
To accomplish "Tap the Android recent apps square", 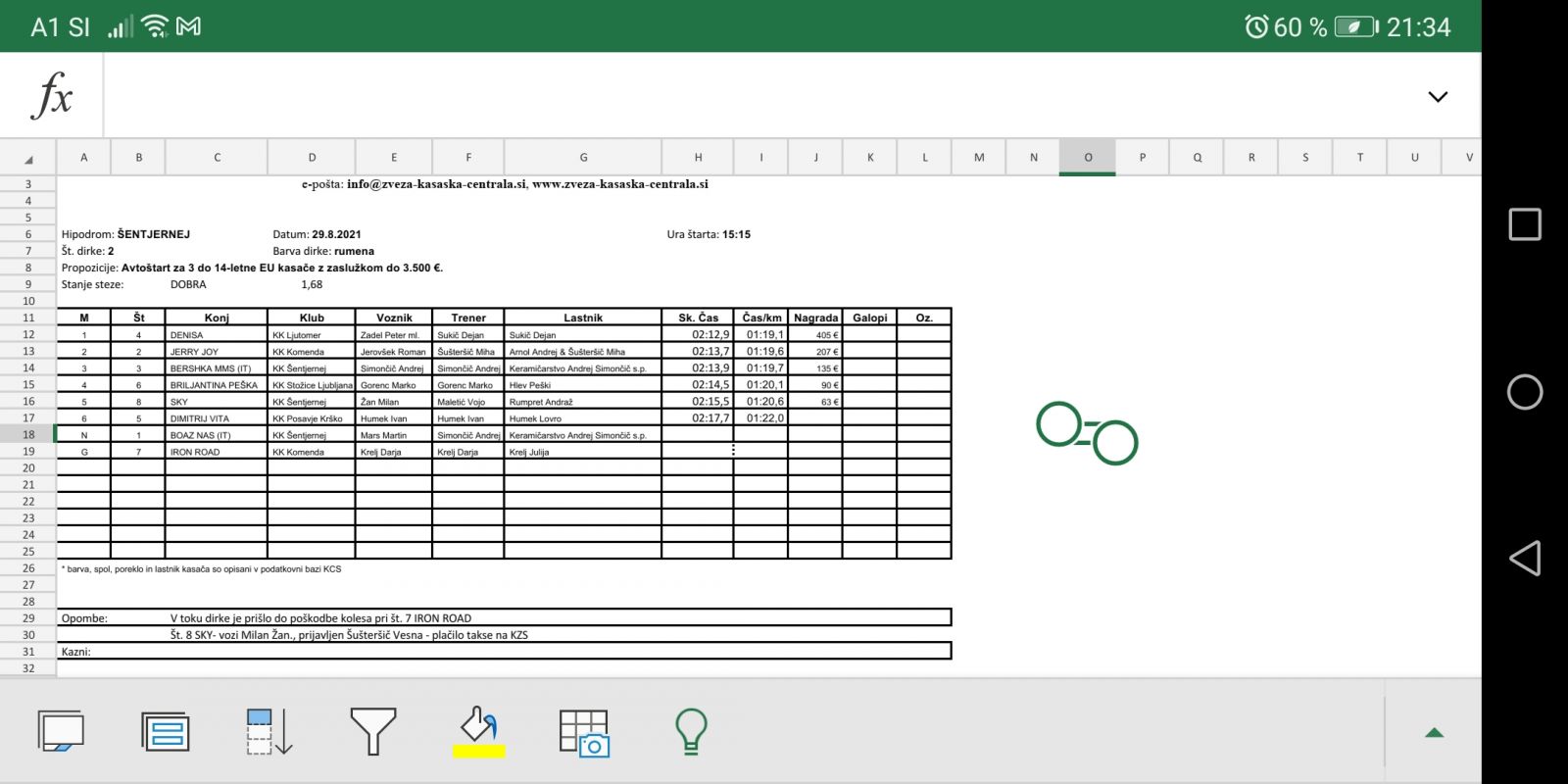I will (x=1524, y=224).
